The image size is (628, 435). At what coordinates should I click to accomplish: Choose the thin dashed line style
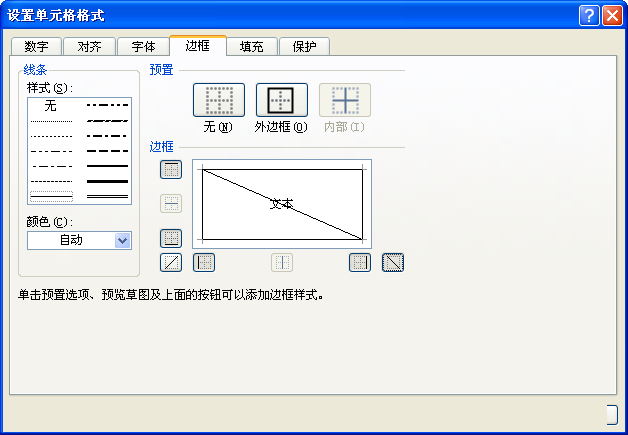point(51,181)
